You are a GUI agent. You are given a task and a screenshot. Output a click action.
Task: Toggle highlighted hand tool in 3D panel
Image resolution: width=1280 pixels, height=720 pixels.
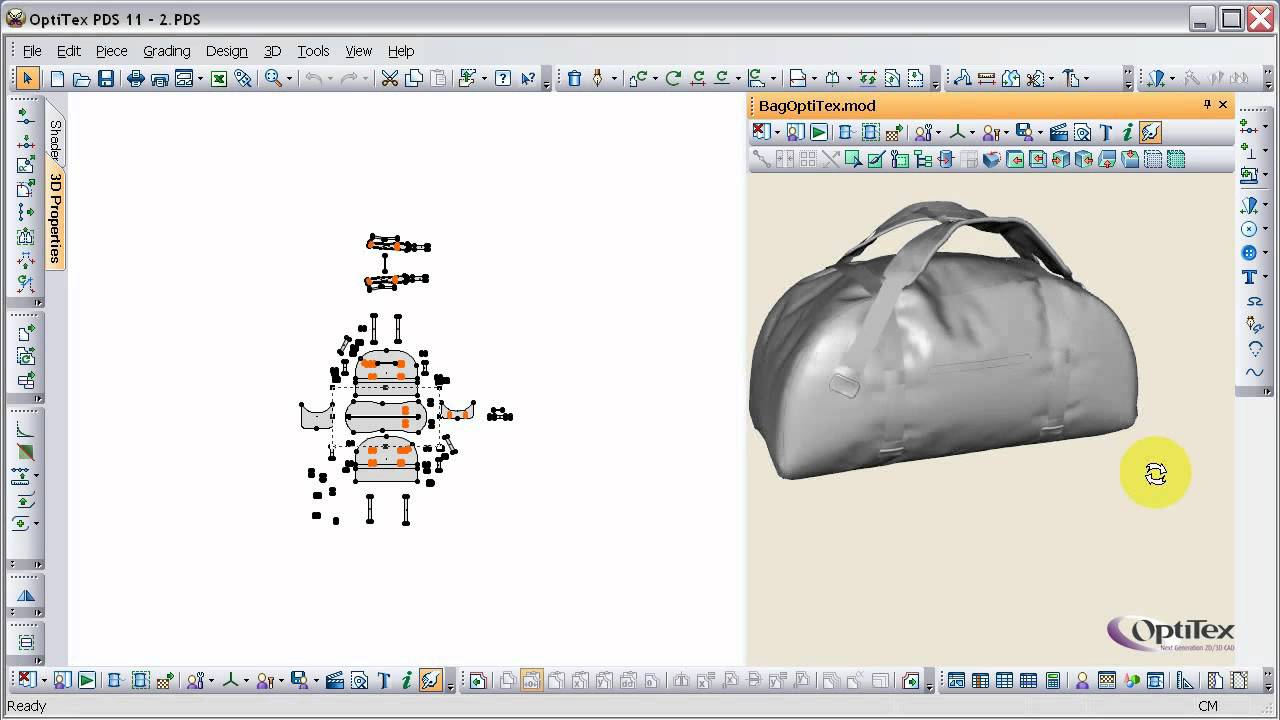[1150, 132]
